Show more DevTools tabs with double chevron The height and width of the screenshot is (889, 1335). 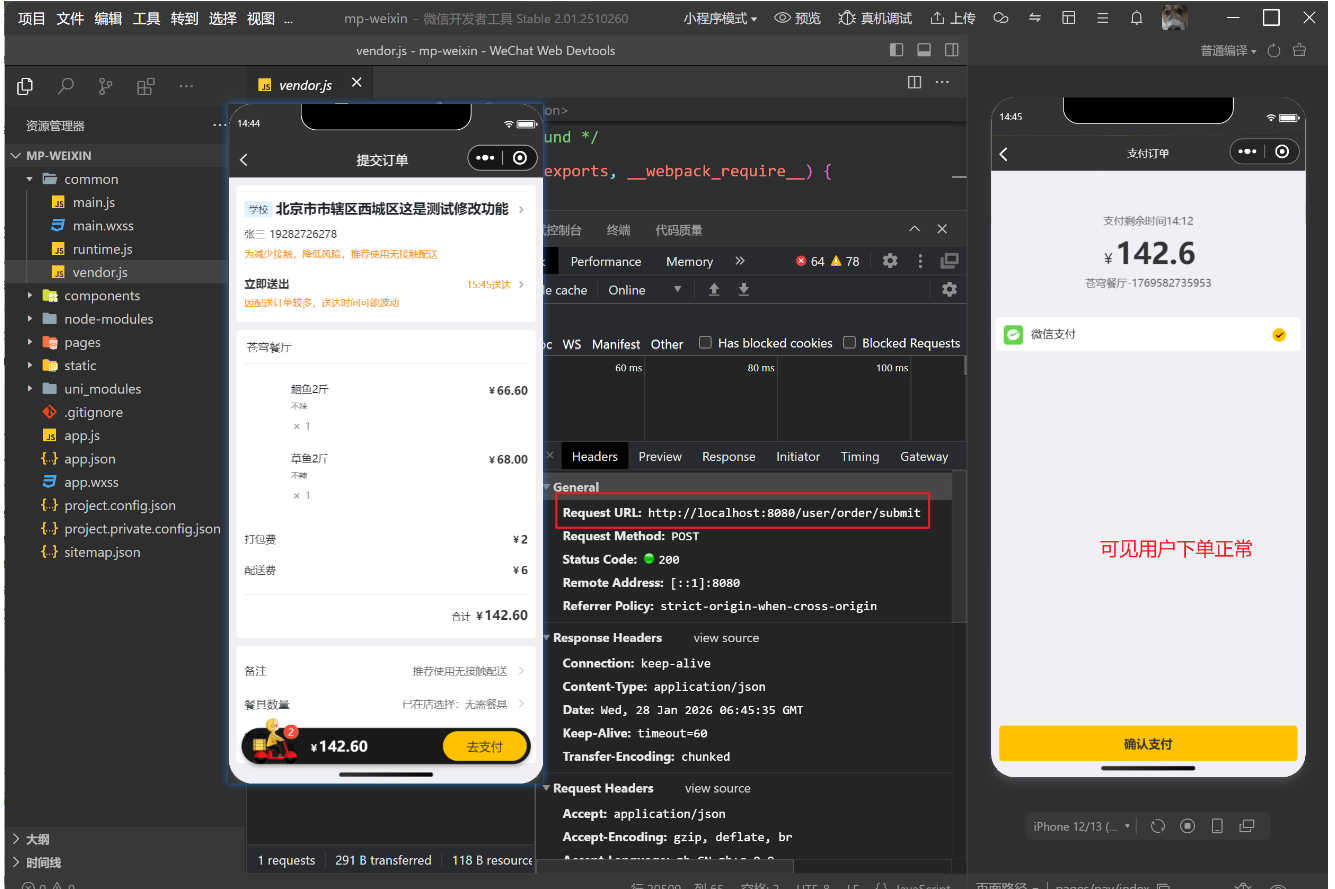point(740,261)
